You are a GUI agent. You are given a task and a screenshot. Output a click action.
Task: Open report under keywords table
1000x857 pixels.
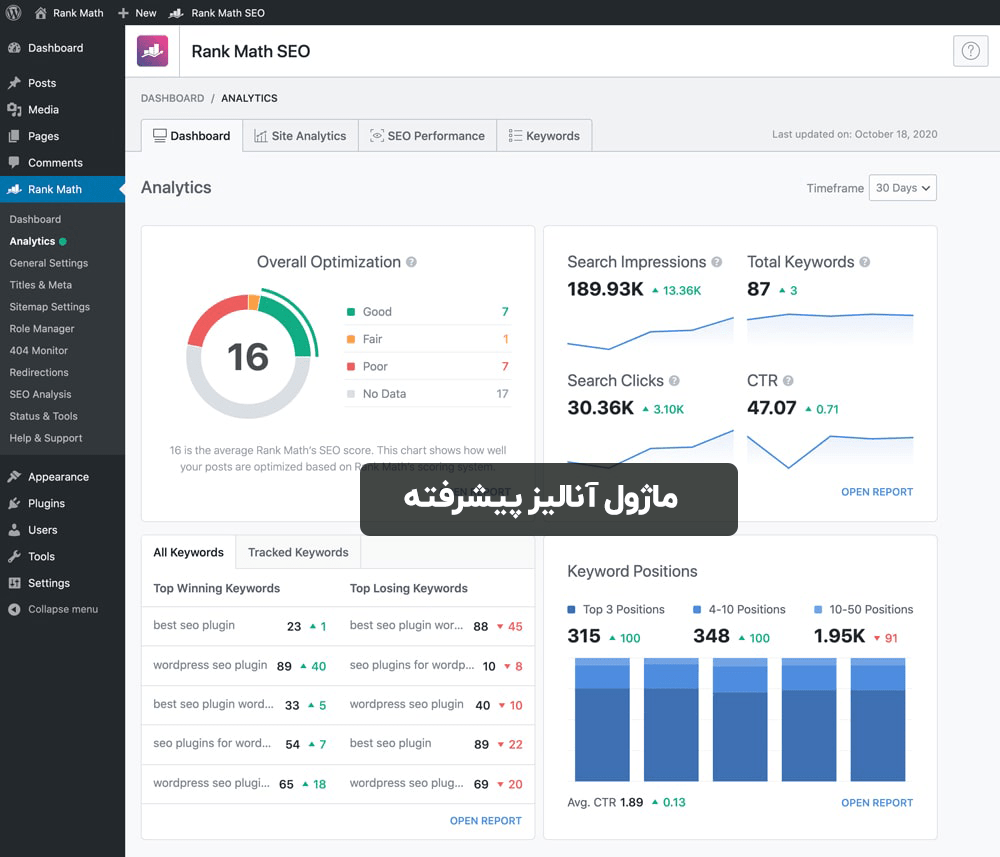(485, 821)
